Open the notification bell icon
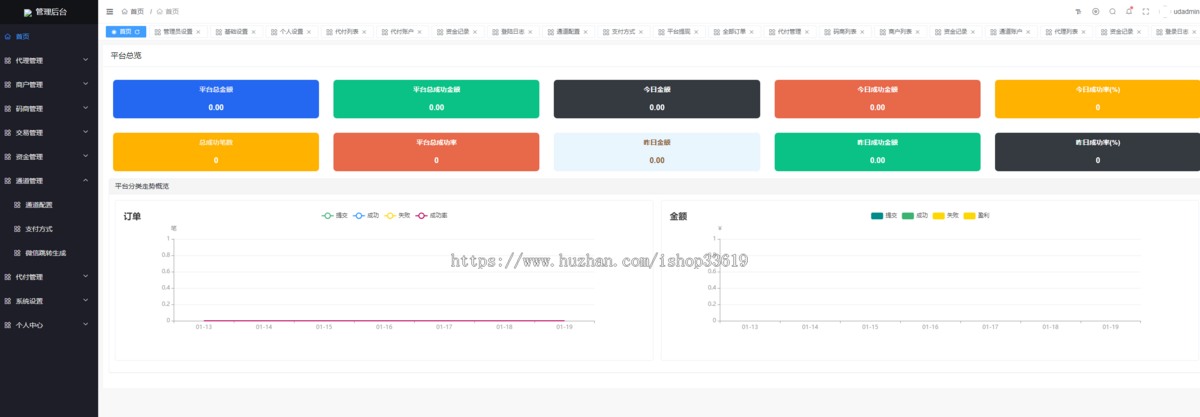Image resolution: width=1200 pixels, height=417 pixels. point(1129,11)
